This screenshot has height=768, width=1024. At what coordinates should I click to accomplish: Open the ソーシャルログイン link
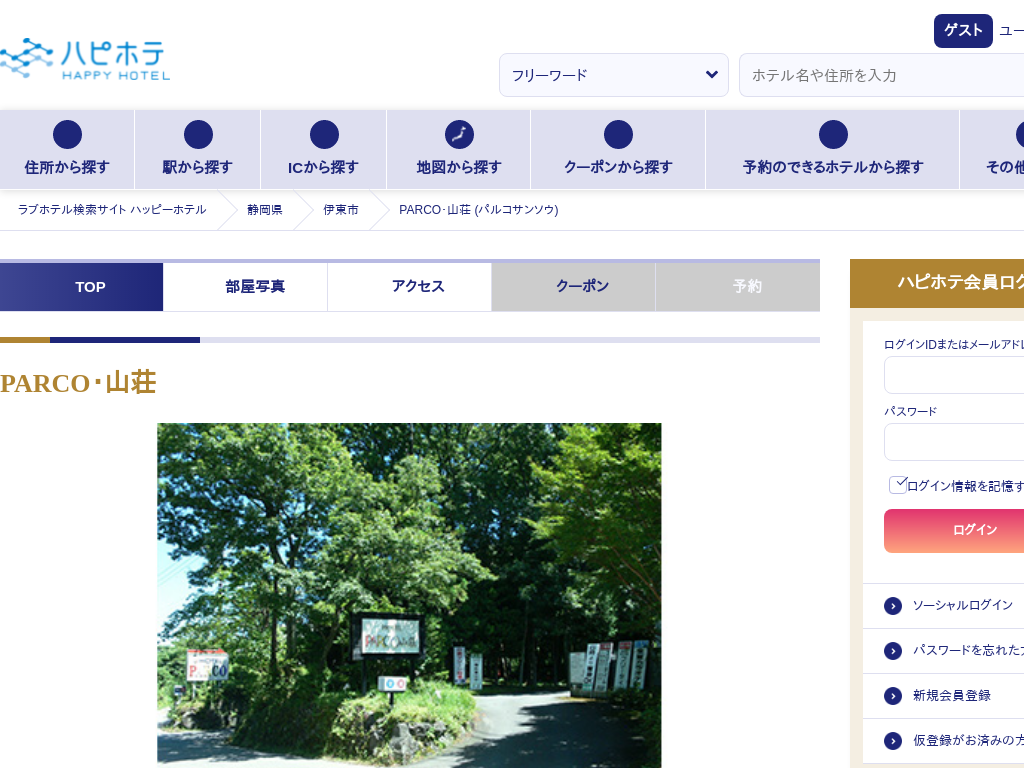click(963, 605)
